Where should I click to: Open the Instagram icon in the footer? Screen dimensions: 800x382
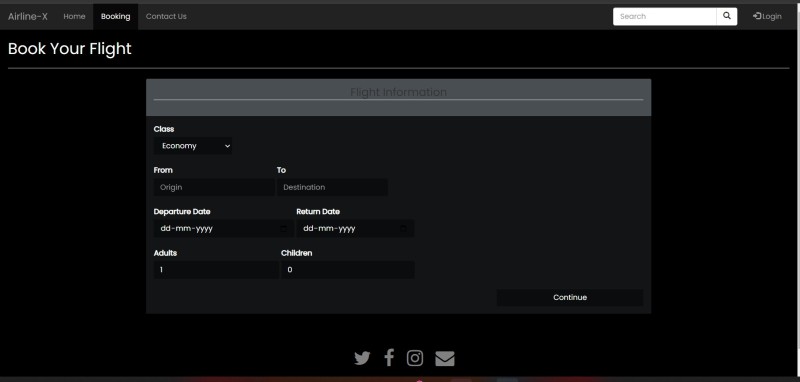415,358
